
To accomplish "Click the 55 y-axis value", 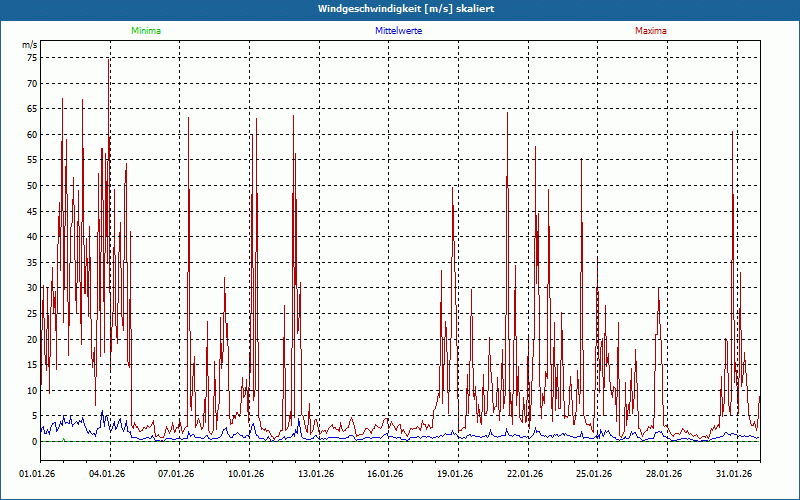I will [x=32, y=160].
